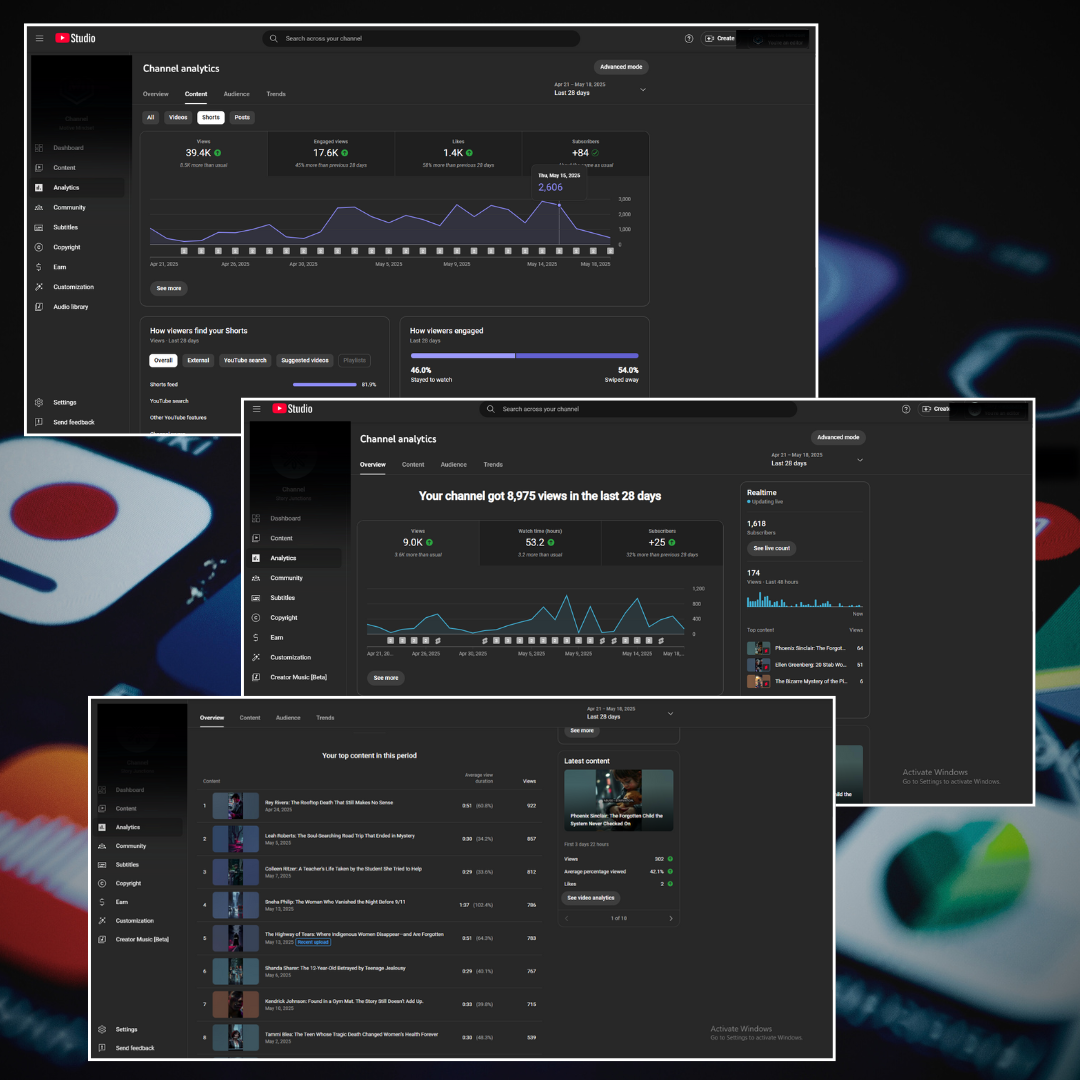The image size is (1080, 1080).
Task: Open the Creator Music icon in middle window sidebar
Action: (256, 678)
